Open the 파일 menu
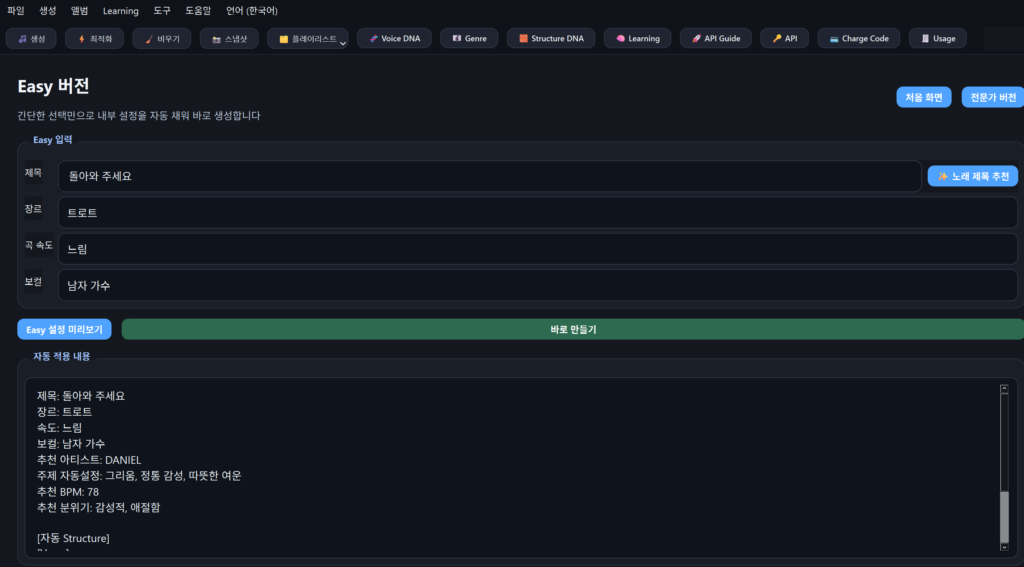The width and height of the screenshot is (1024, 567). pyautogui.click(x=16, y=10)
